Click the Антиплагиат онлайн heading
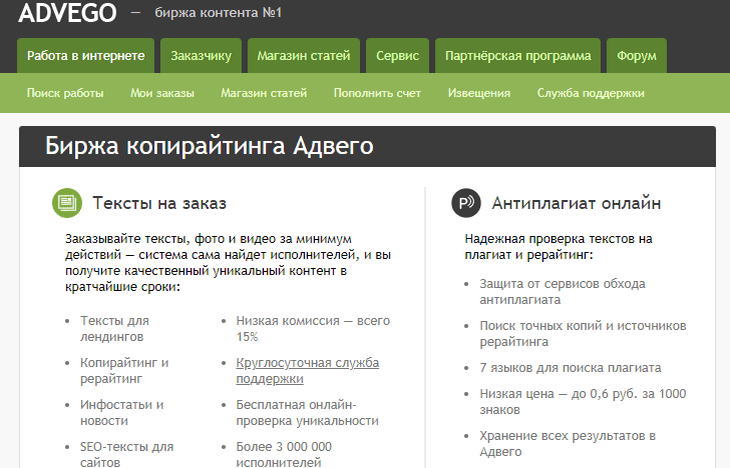The height and width of the screenshot is (468, 730). 576,203
